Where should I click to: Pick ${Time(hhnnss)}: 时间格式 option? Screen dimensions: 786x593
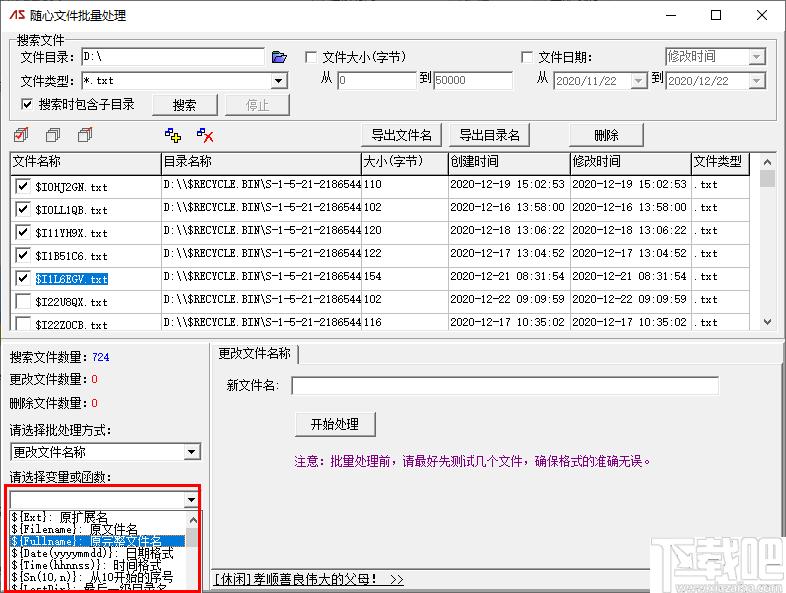click(98, 565)
